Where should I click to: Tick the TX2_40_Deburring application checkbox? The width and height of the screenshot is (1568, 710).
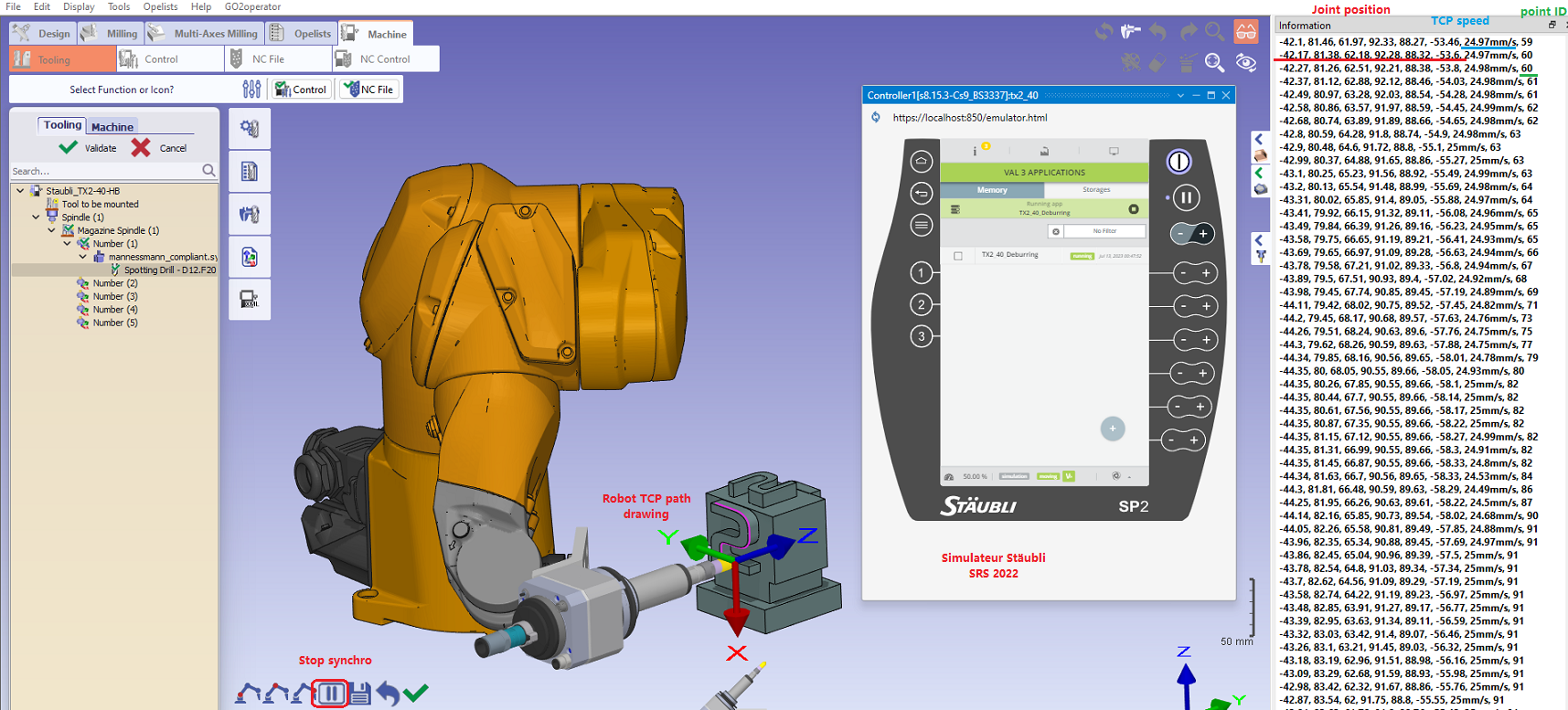coord(958,256)
